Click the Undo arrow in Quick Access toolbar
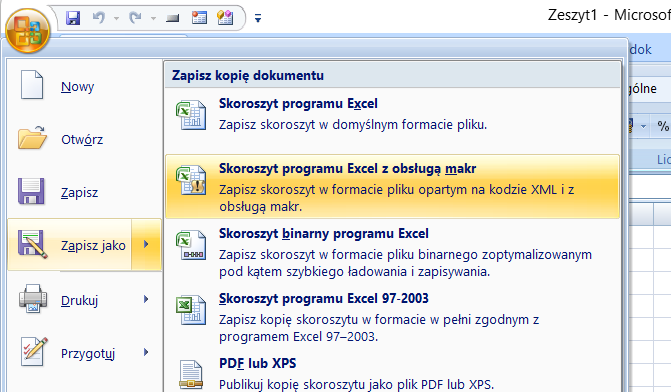This screenshot has width=671, height=392. tap(99, 18)
